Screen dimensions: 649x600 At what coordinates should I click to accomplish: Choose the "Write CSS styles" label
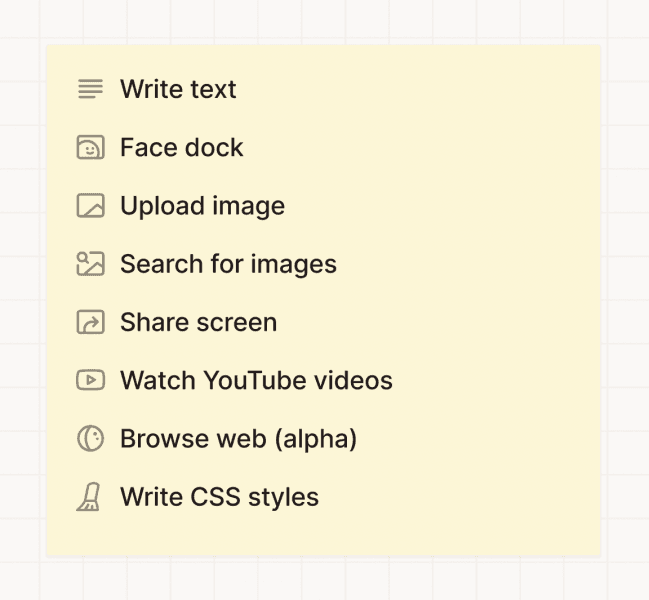219,497
